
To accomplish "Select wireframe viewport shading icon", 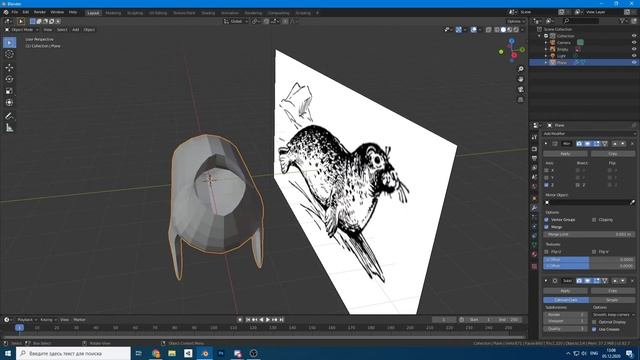I will [496, 29].
